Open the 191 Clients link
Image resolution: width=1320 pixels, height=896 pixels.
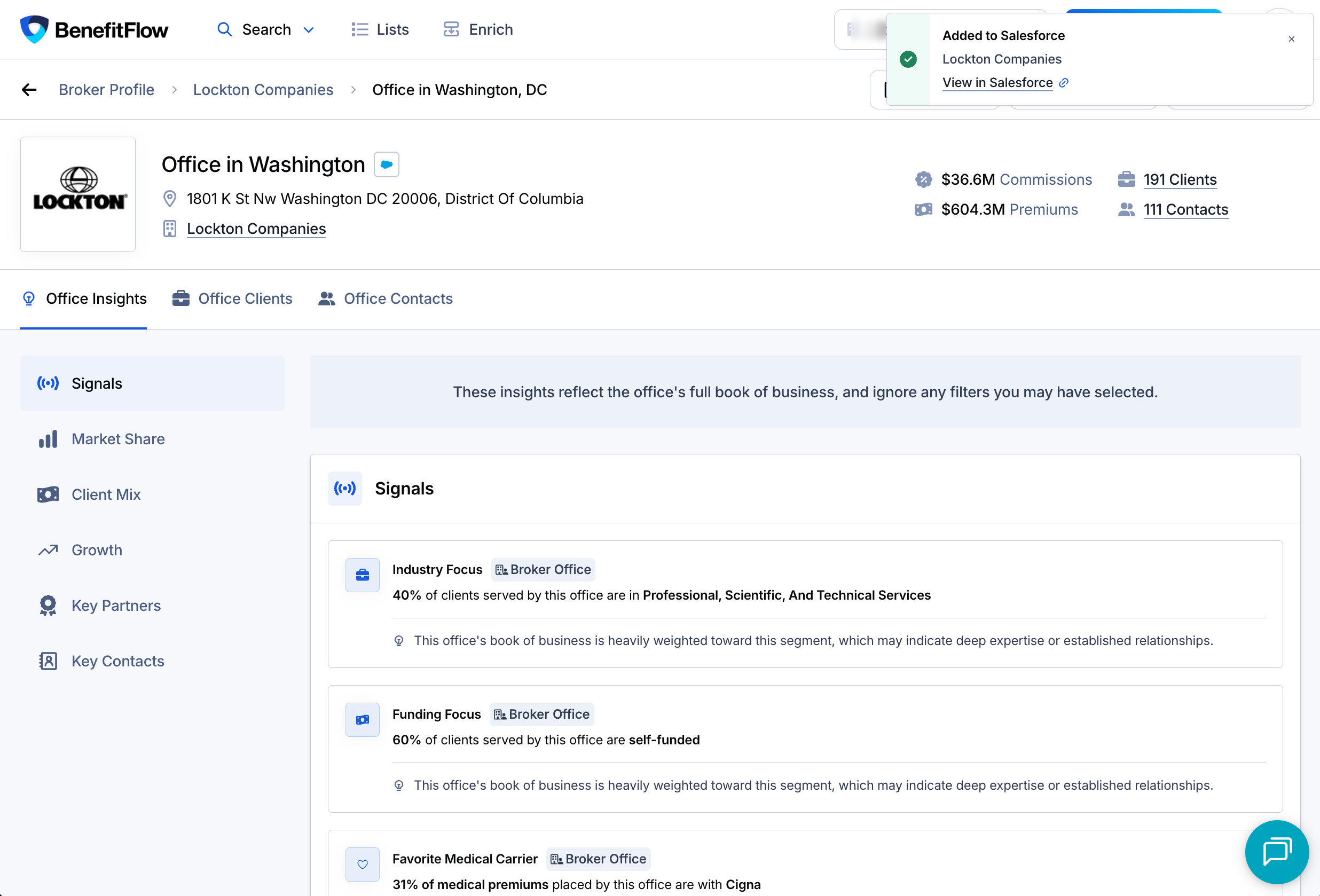pyautogui.click(x=1180, y=179)
